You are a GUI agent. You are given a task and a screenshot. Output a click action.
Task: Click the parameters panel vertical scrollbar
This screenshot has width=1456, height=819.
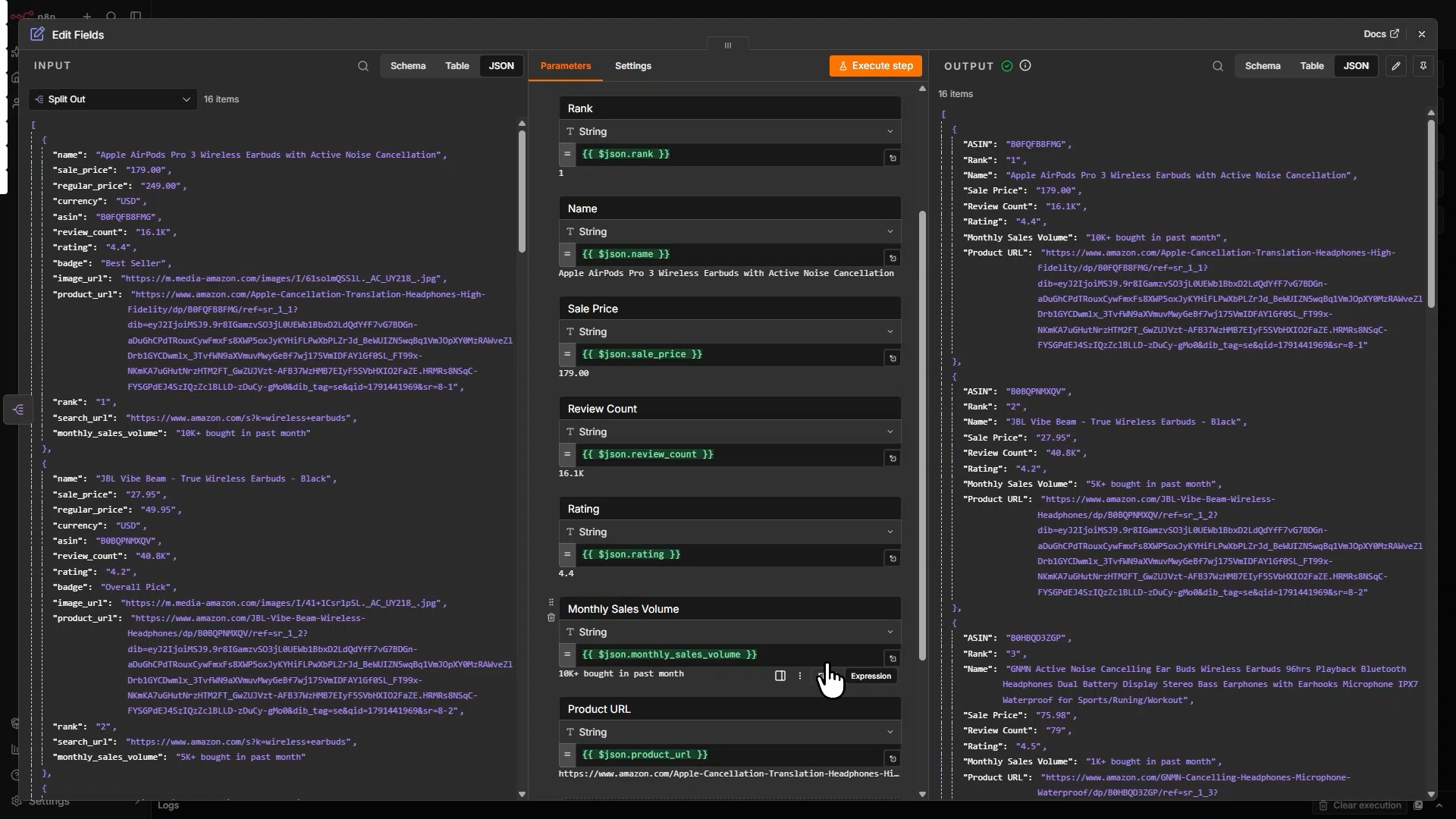pyautogui.click(x=922, y=436)
